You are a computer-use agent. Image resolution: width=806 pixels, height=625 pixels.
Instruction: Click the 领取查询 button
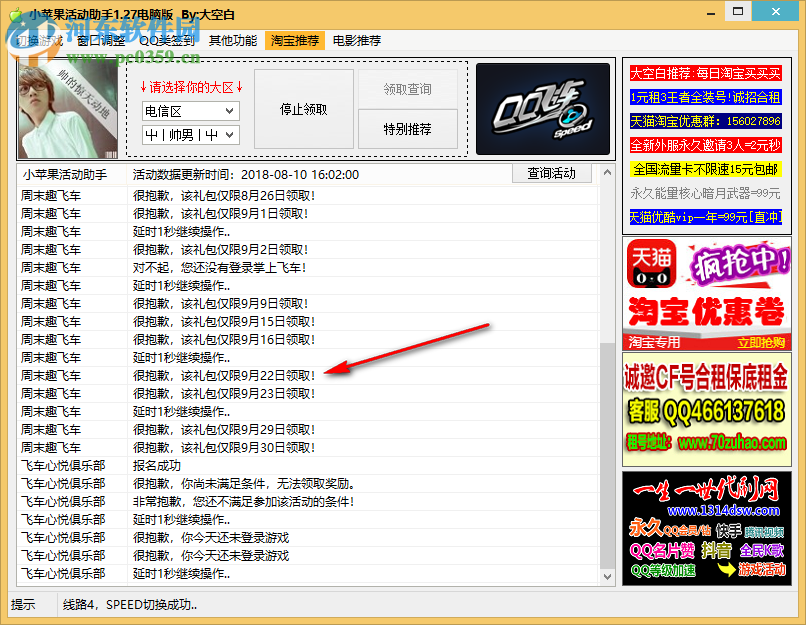click(x=408, y=89)
